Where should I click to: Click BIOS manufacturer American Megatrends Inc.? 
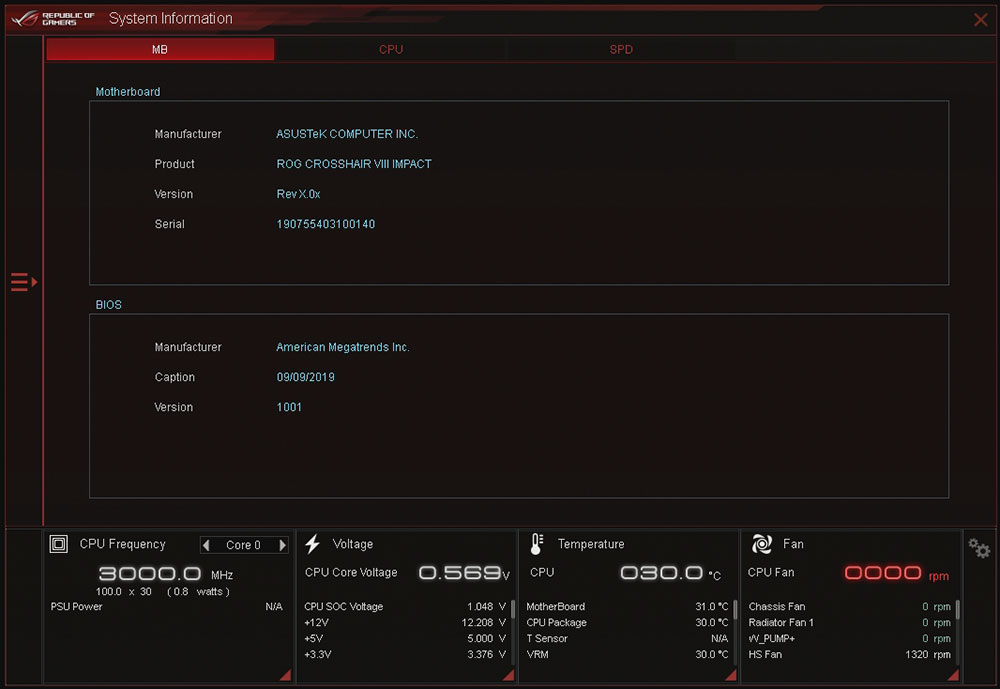343,347
